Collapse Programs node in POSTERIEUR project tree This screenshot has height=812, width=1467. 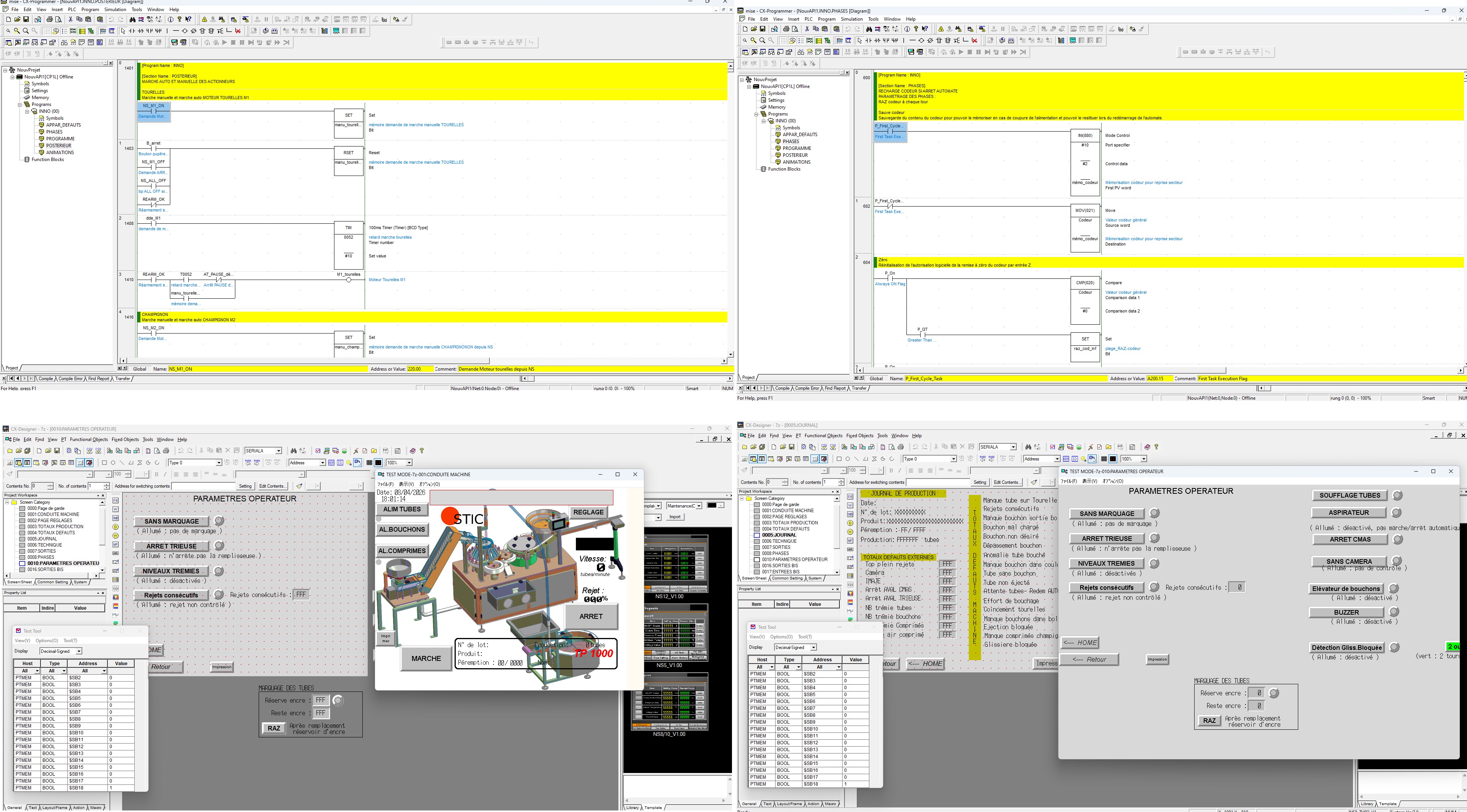pos(20,104)
